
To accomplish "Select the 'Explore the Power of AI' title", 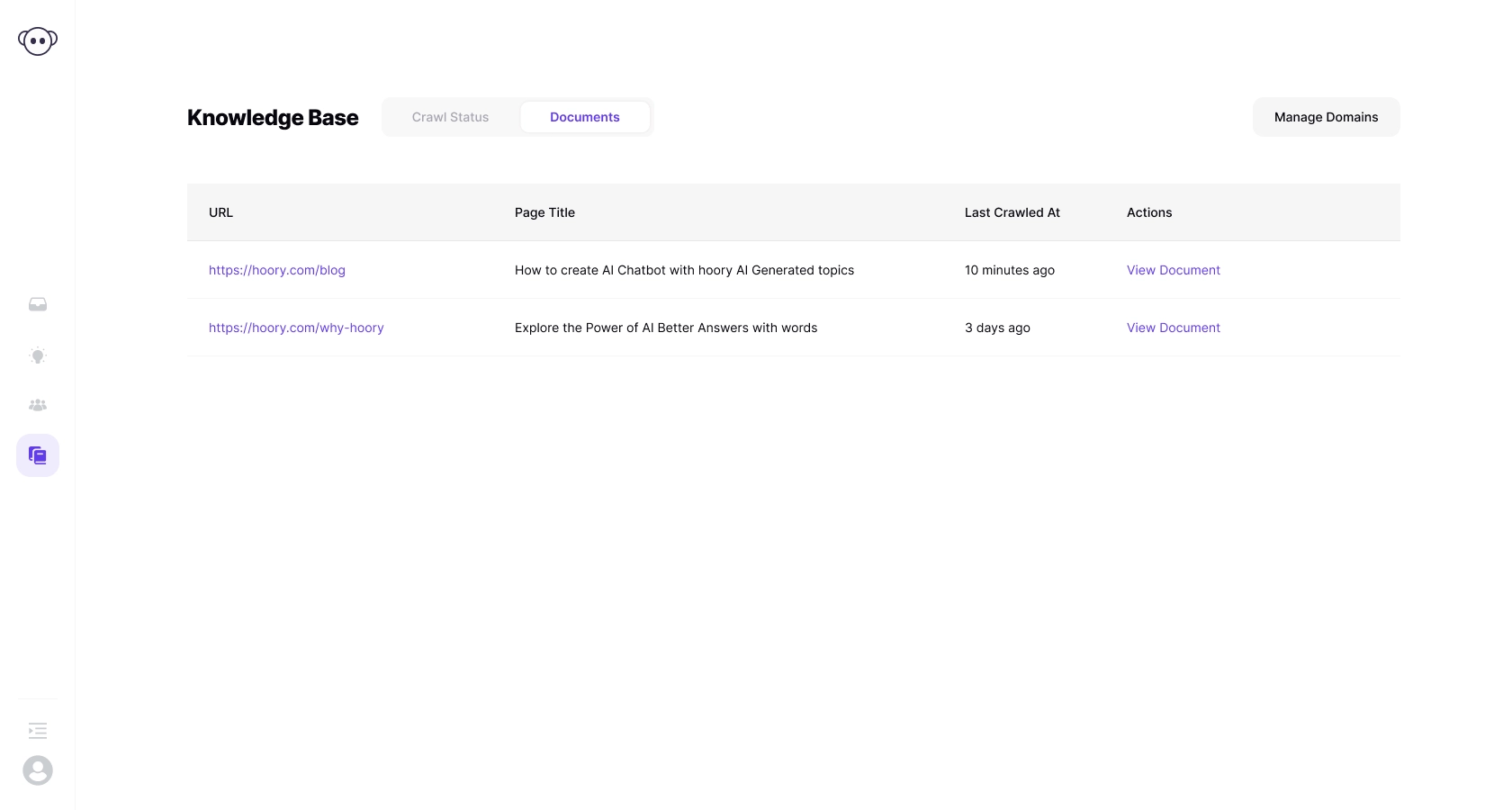I will tap(666, 328).
